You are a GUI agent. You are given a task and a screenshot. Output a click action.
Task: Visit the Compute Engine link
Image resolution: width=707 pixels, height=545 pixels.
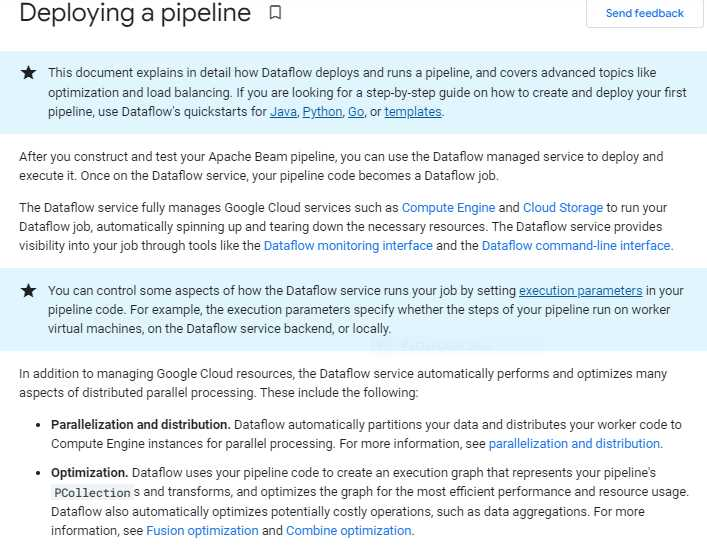click(447, 208)
